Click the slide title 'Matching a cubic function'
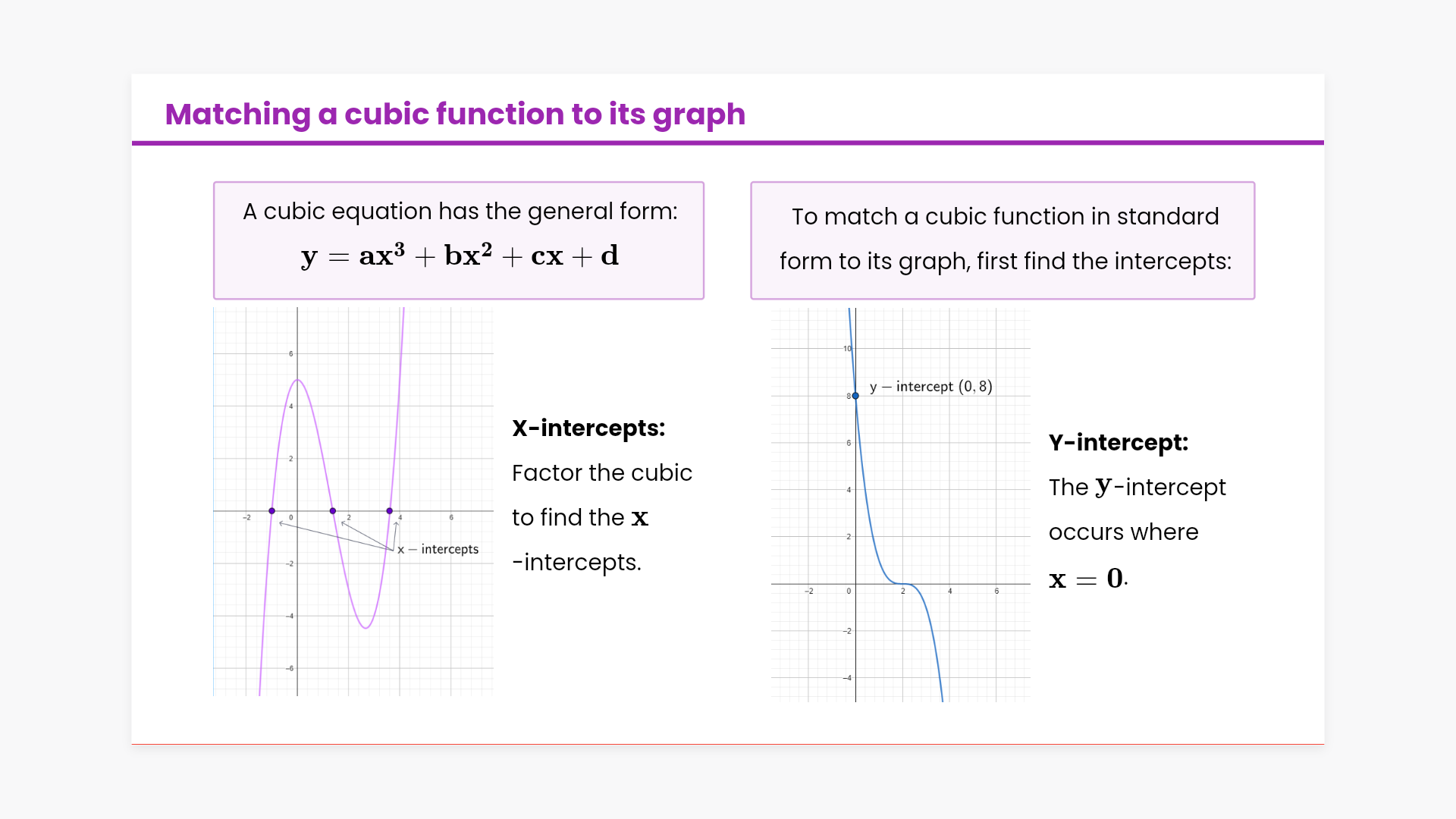The width and height of the screenshot is (1456, 819). click(x=455, y=115)
